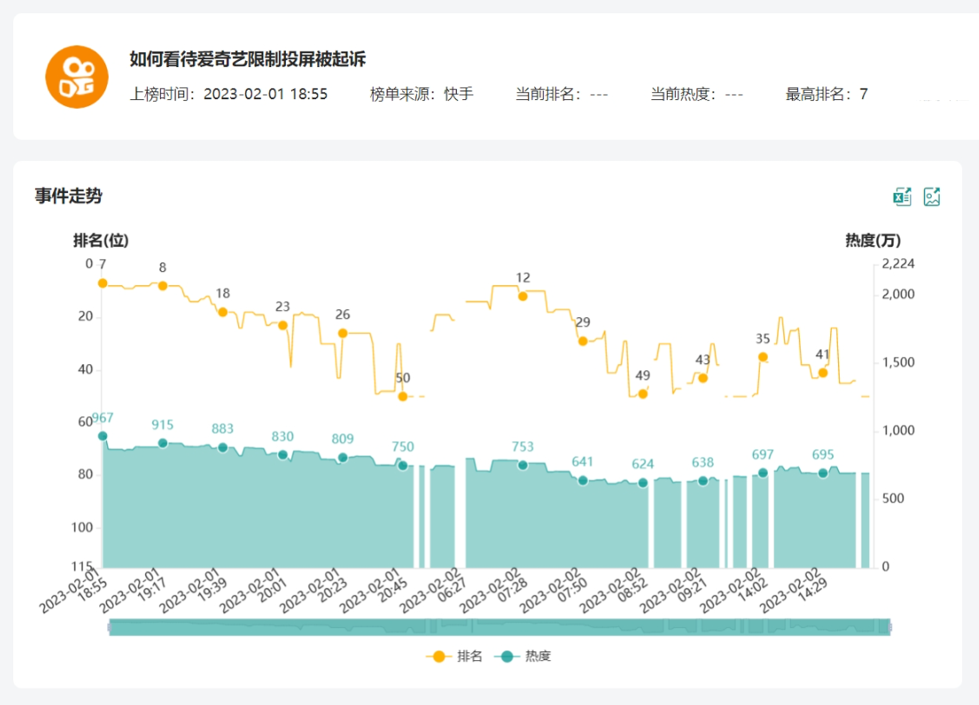This screenshot has height=705, width=979.
Task: Click the 最高排名 7 field
Action: pyautogui.click(x=826, y=94)
